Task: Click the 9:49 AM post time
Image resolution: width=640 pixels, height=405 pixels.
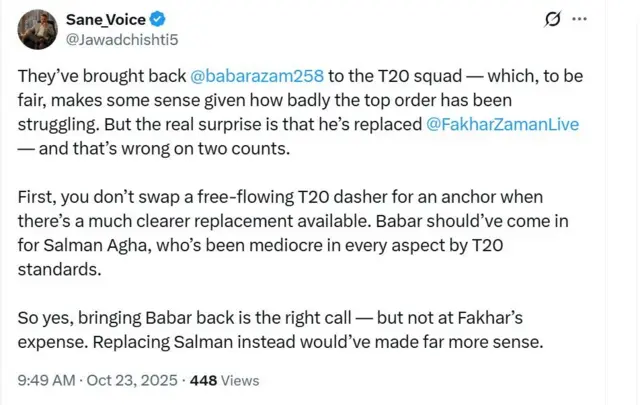Action: (x=48, y=379)
